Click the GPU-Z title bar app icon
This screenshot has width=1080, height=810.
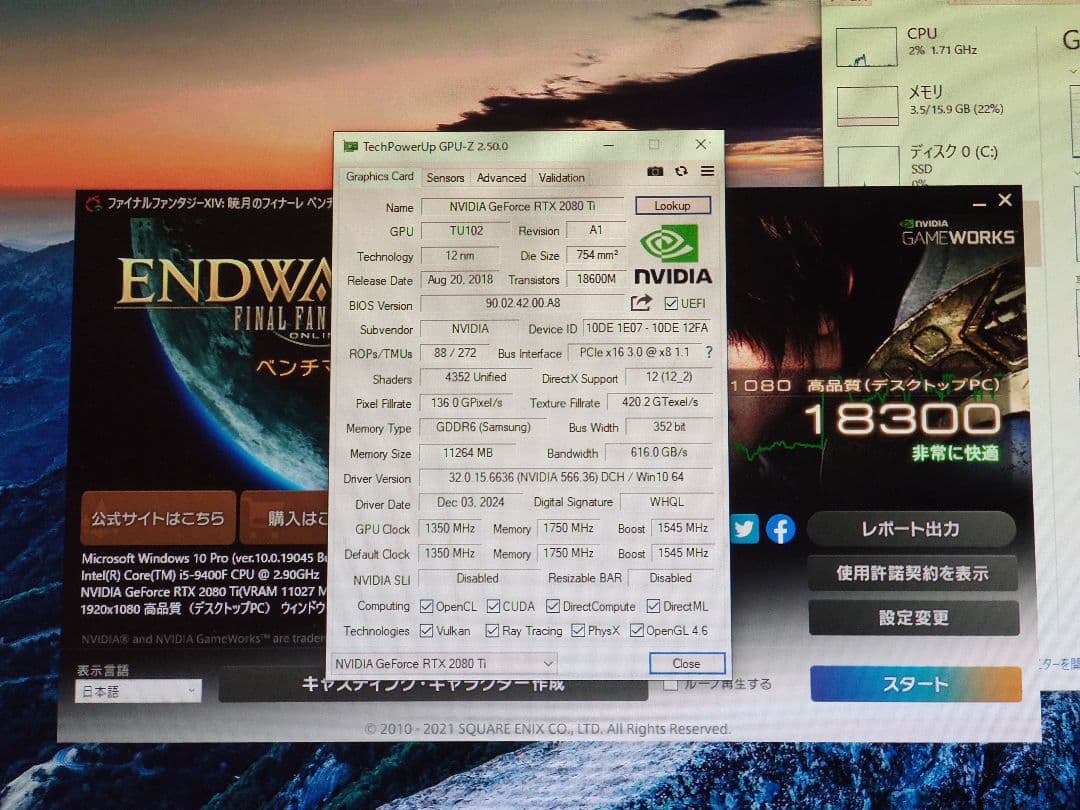(351, 147)
